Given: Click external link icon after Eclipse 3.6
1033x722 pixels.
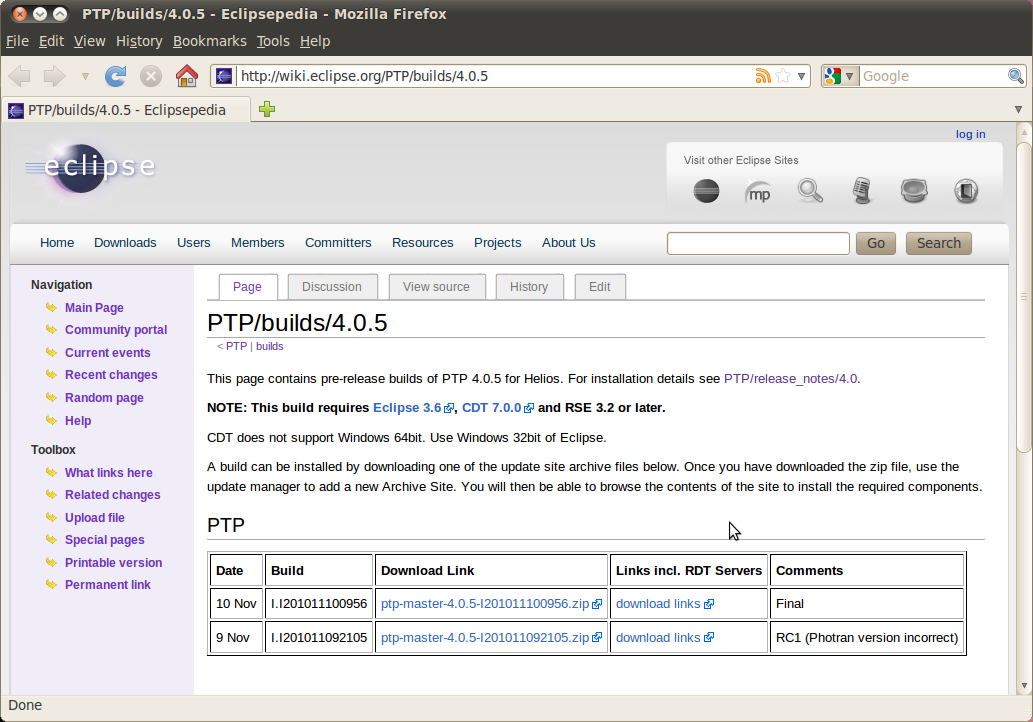Looking at the screenshot, I should tap(449, 408).
